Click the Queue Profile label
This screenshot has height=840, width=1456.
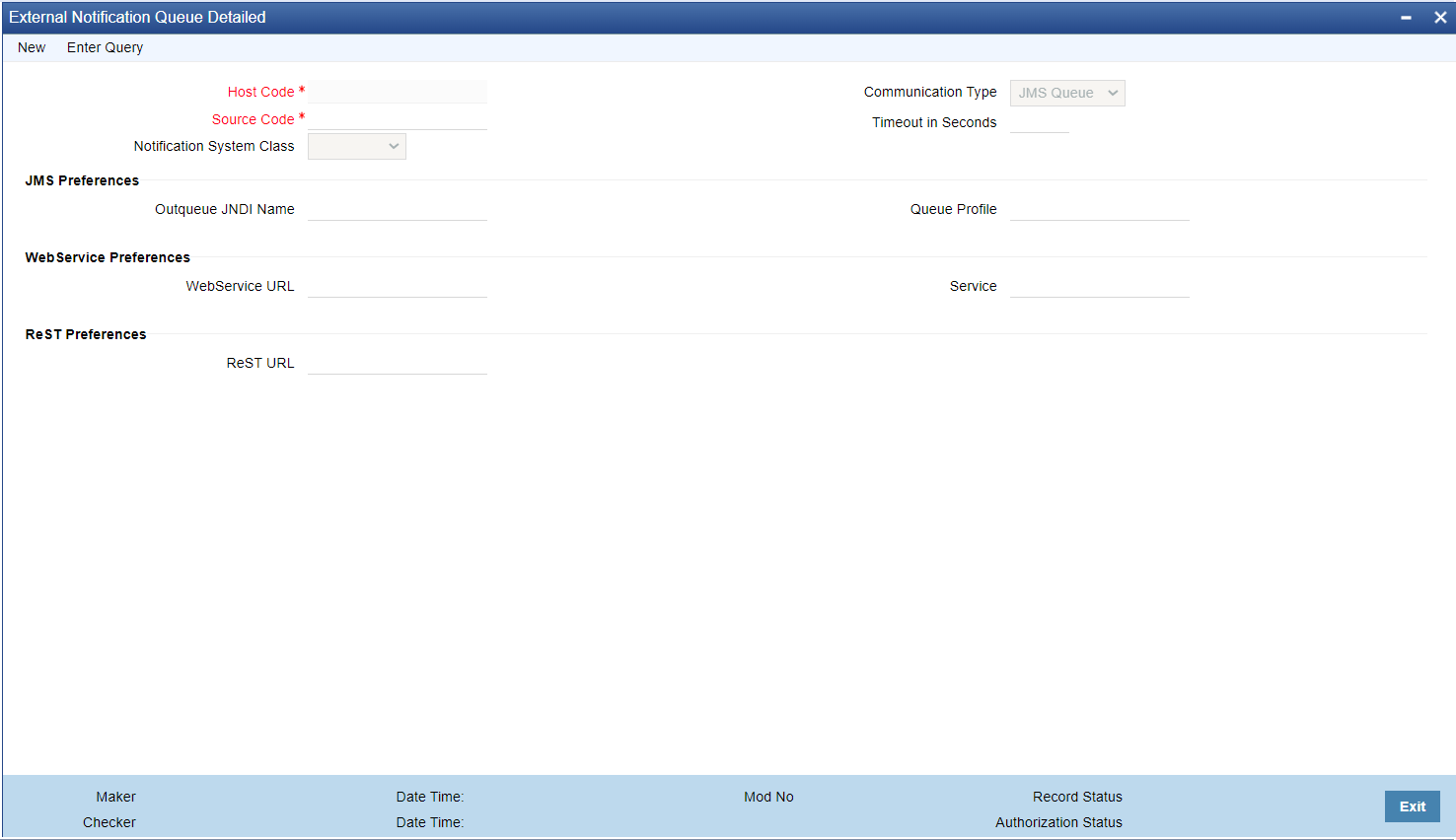tap(954, 209)
